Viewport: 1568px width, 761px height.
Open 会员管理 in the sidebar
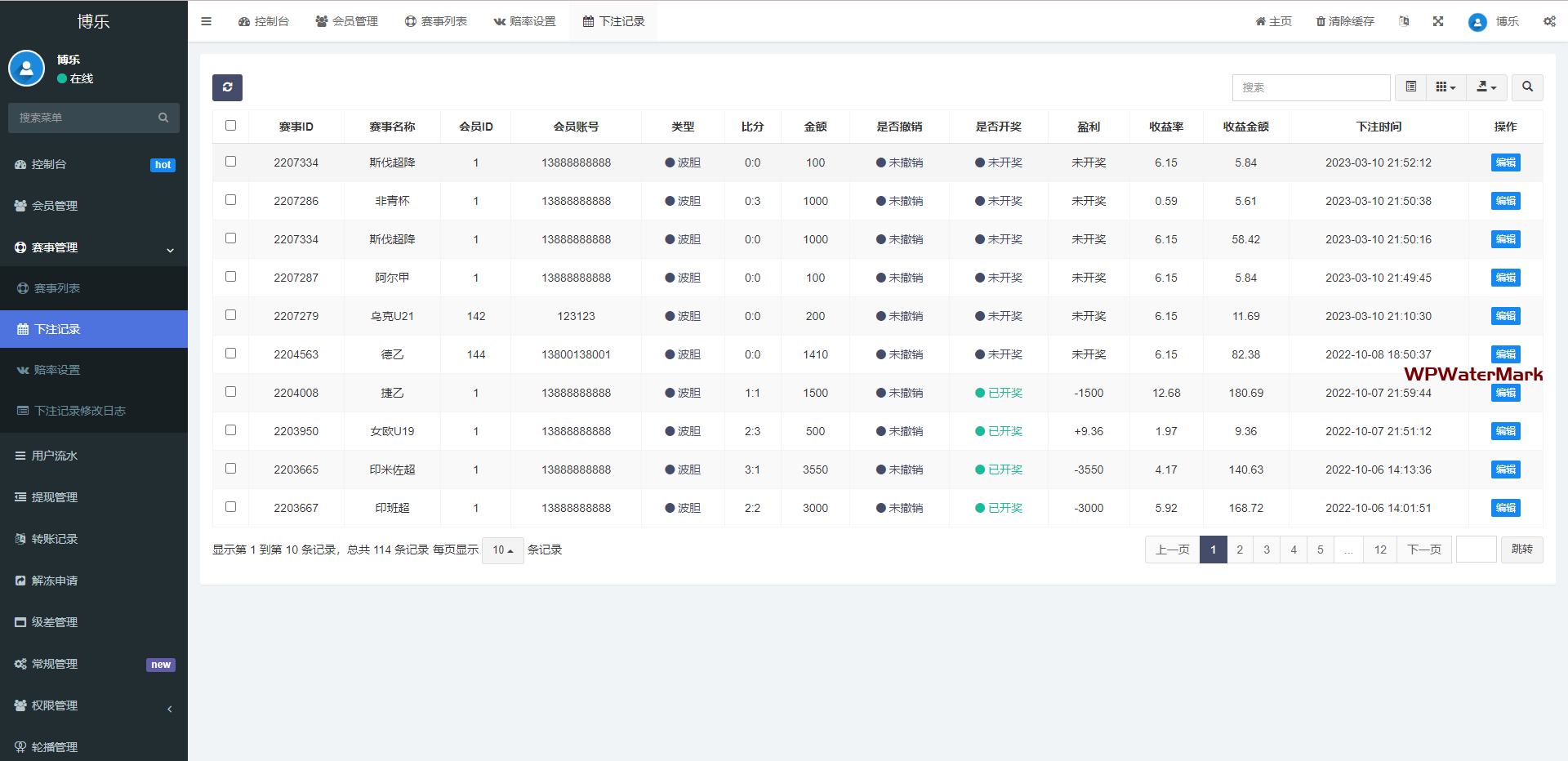click(x=94, y=206)
